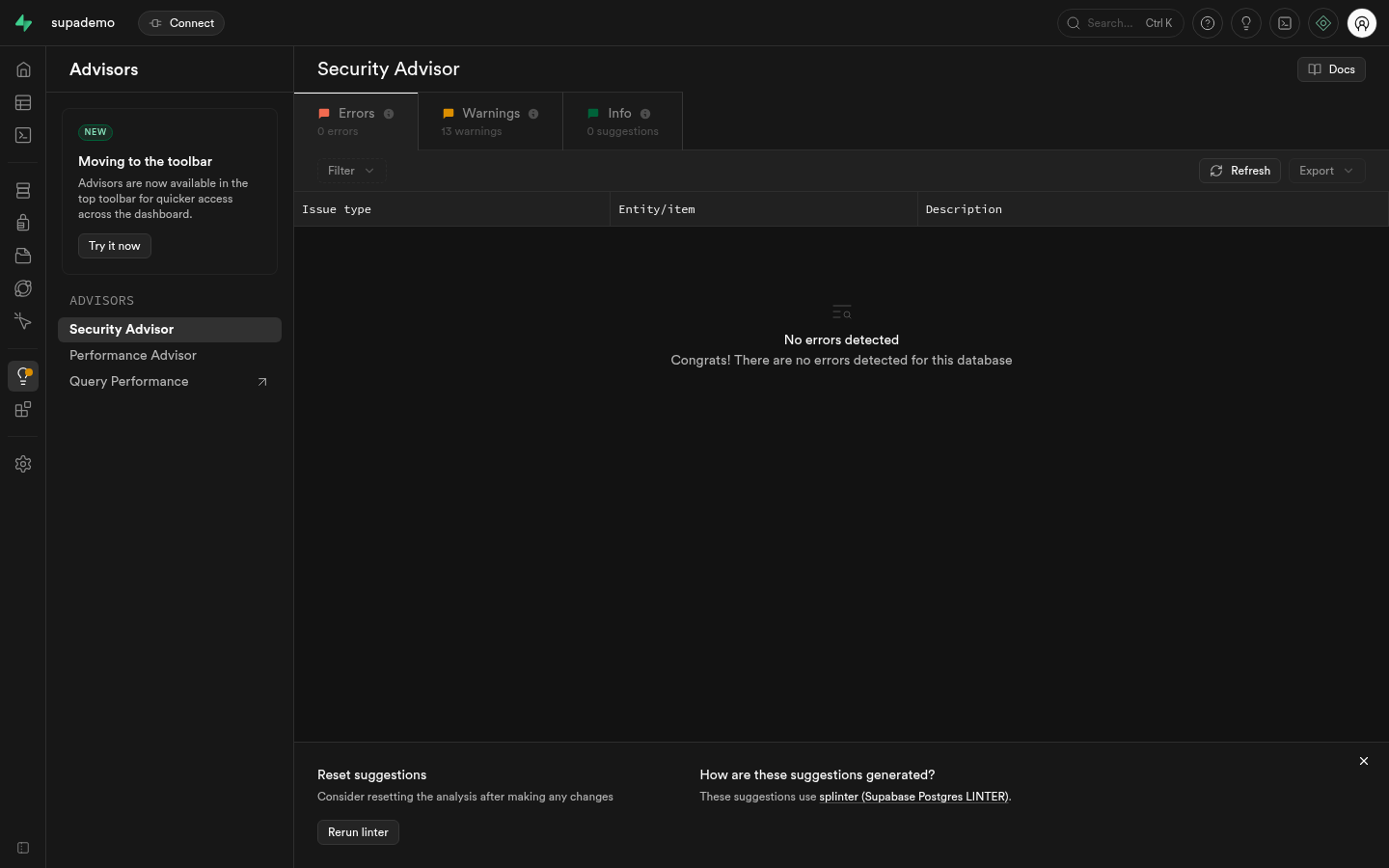The height and width of the screenshot is (868, 1389).
Task: Select Security Advisor in sidebar
Action: [170, 330]
